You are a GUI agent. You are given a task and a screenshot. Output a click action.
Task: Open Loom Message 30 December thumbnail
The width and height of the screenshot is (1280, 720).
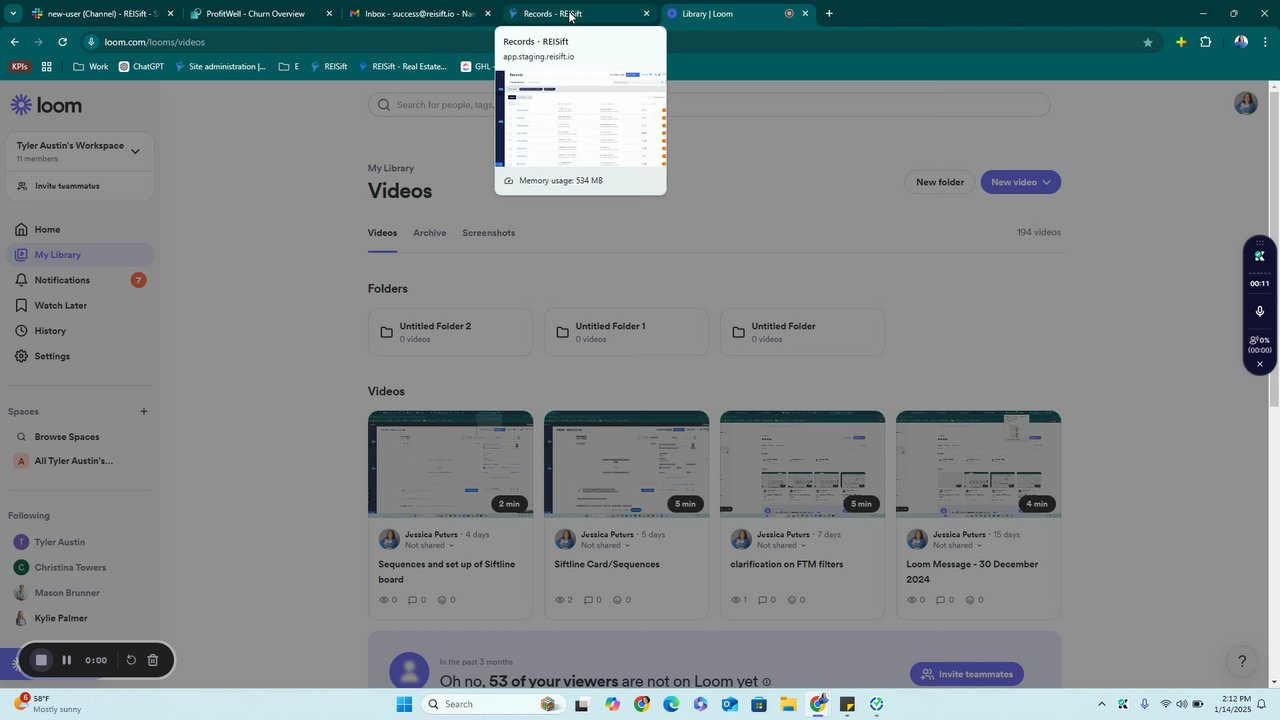point(978,464)
